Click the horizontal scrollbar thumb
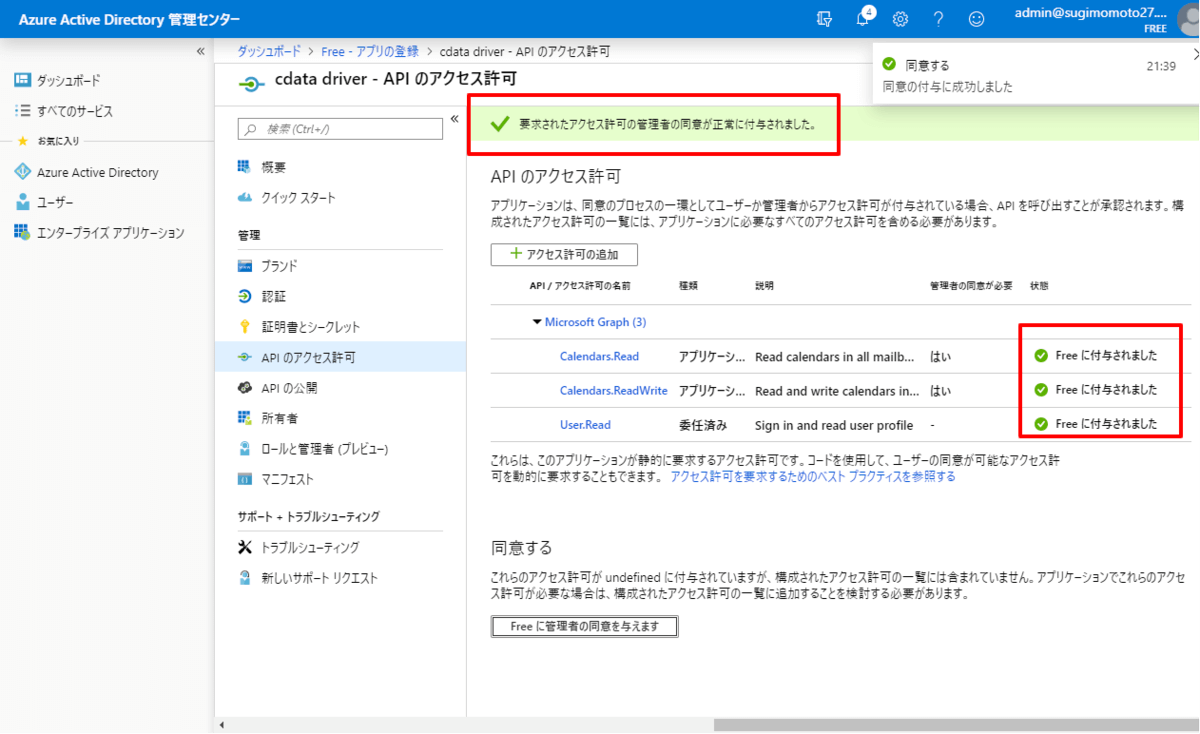Viewport: 1200px width, 734px height. (956, 725)
